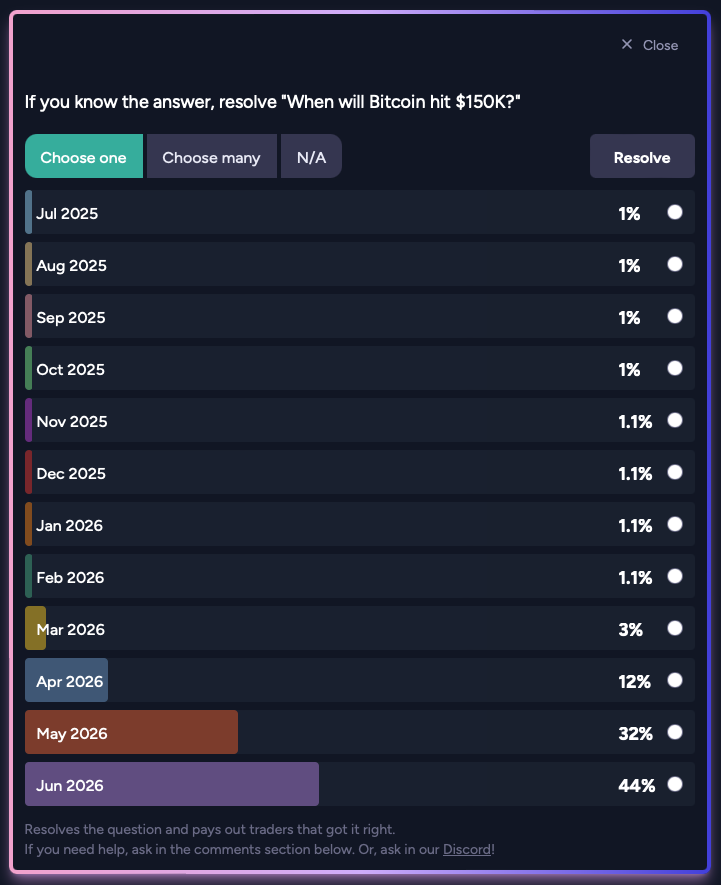Select the Apr 2026 radio button

[x=675, y=680]
